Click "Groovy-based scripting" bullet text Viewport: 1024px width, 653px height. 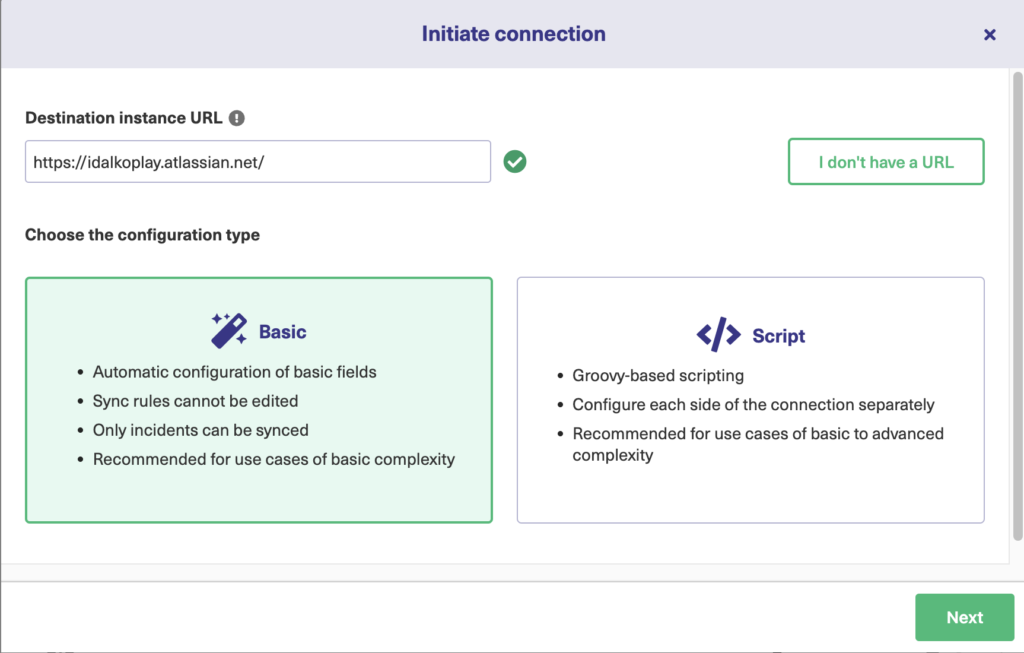click(x=657, y=376)
